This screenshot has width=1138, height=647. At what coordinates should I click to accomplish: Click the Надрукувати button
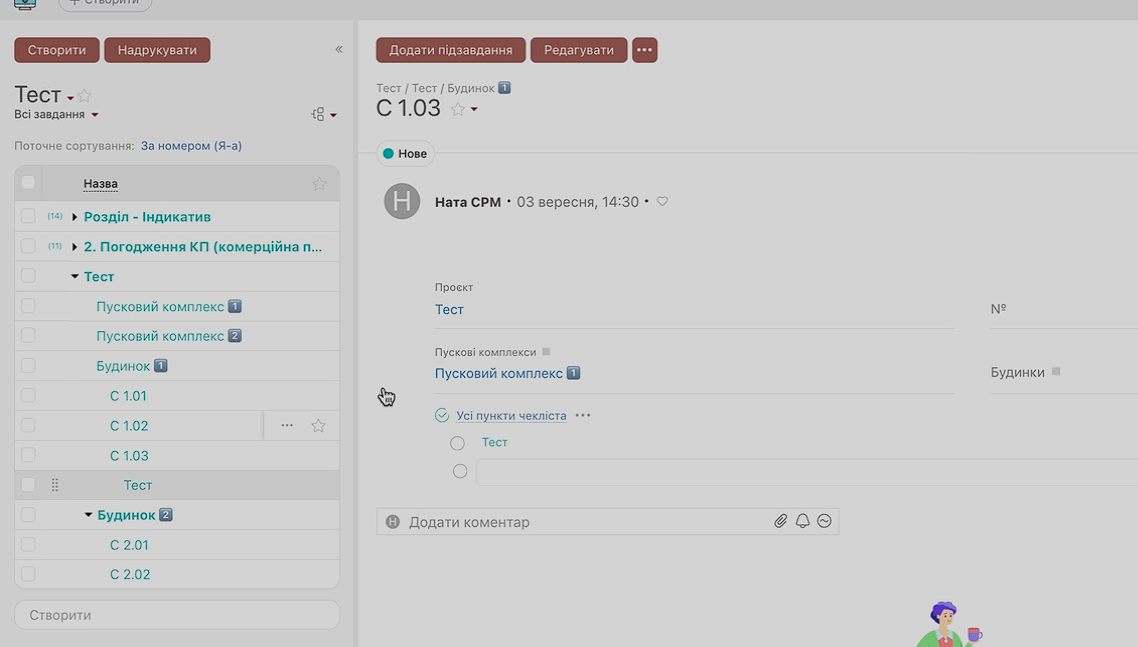[x=157, y=50]
